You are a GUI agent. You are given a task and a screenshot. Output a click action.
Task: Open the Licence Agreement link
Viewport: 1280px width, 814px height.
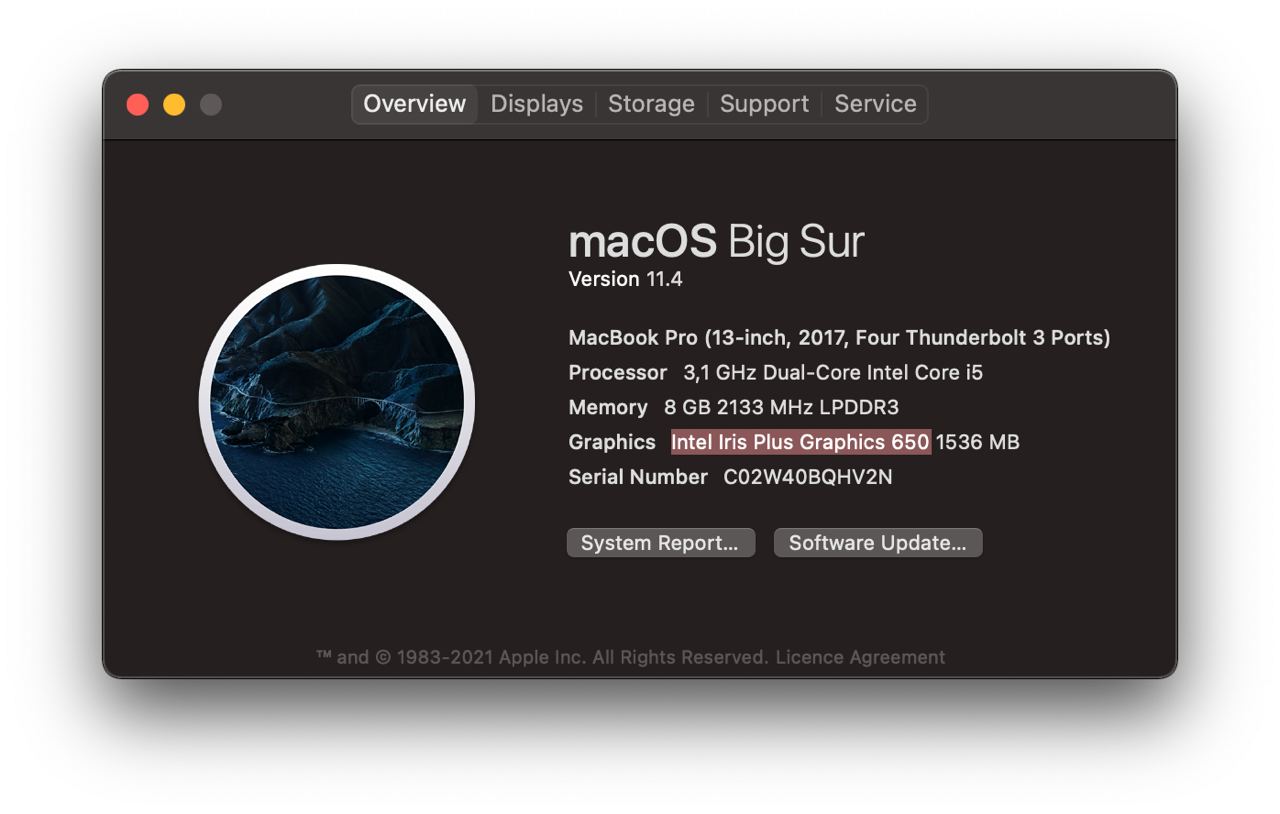point(860,657)
